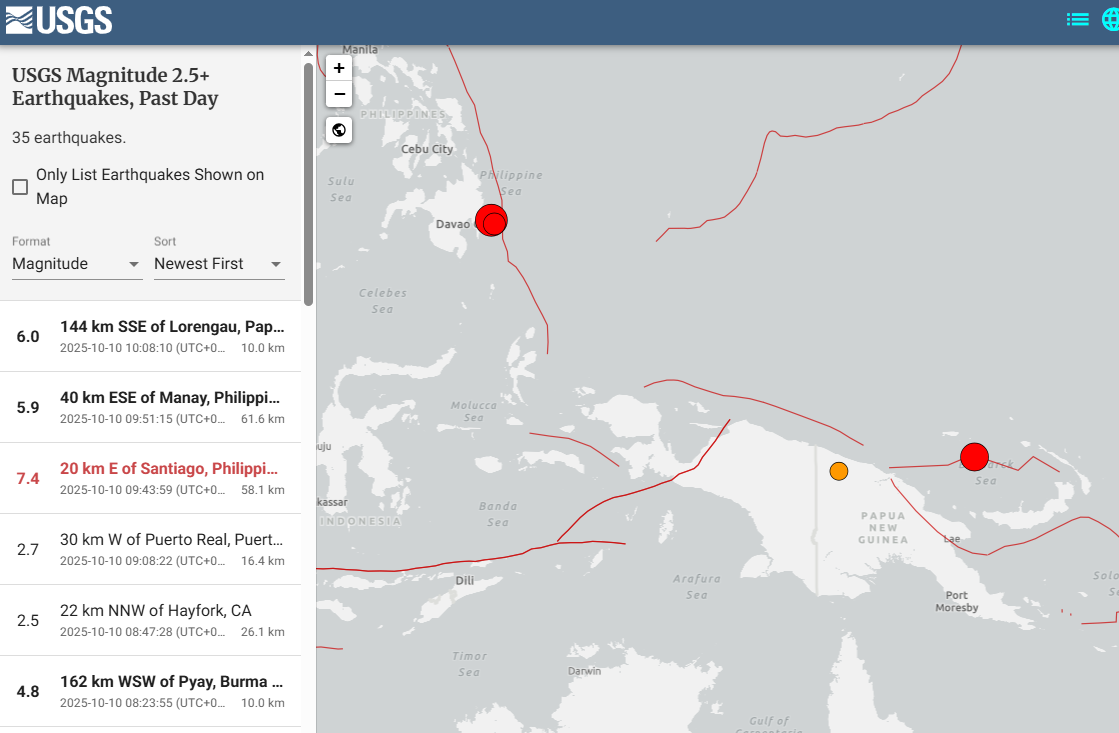Select the 4.8 Pyay, Burma earthquake
1119x733 pixels.
point(150,691)
